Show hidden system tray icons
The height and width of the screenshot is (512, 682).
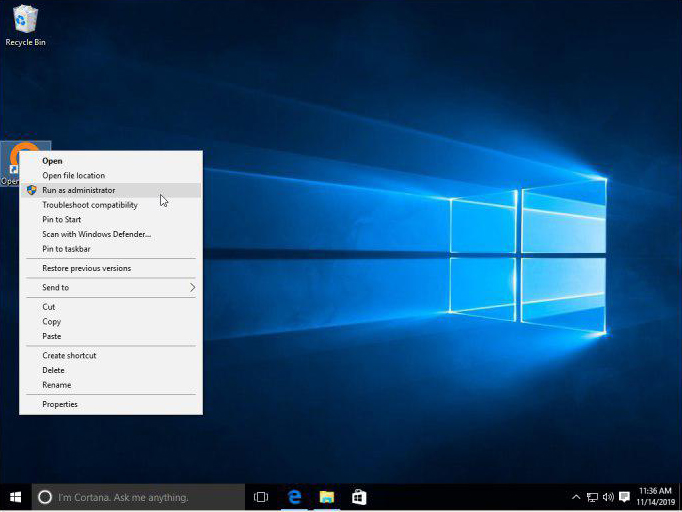coord(576,497)
